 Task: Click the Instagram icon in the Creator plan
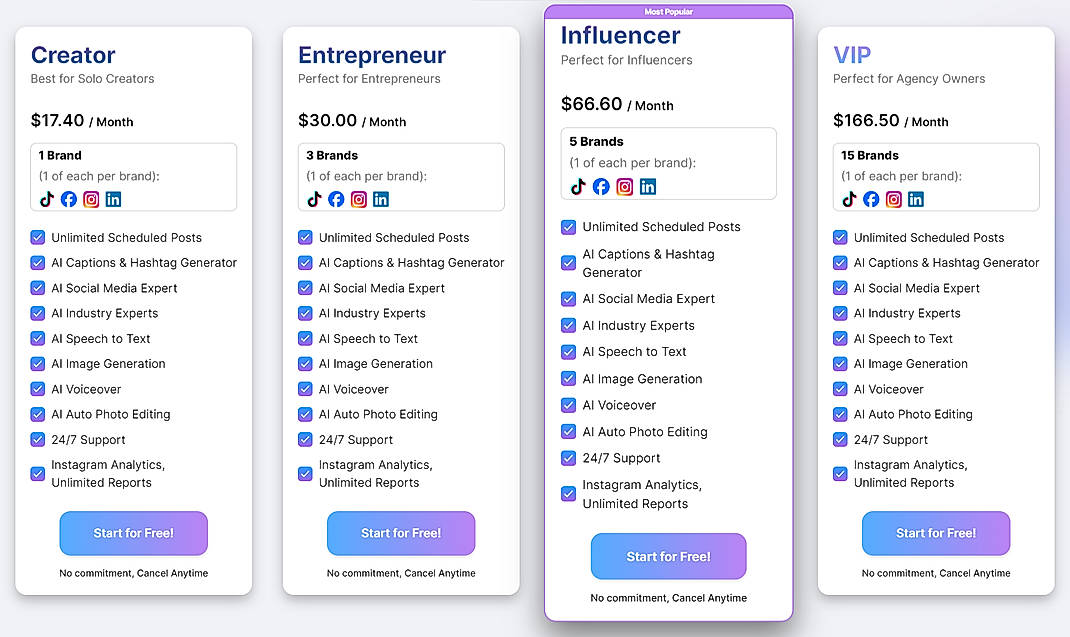coord(91,199)
